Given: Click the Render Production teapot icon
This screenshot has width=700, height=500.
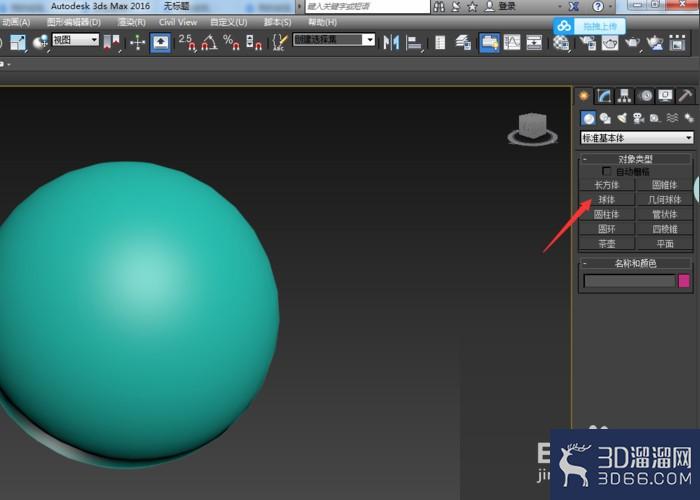Looking at the screenshot, I should pyautogui.click(x=632, y=43).
